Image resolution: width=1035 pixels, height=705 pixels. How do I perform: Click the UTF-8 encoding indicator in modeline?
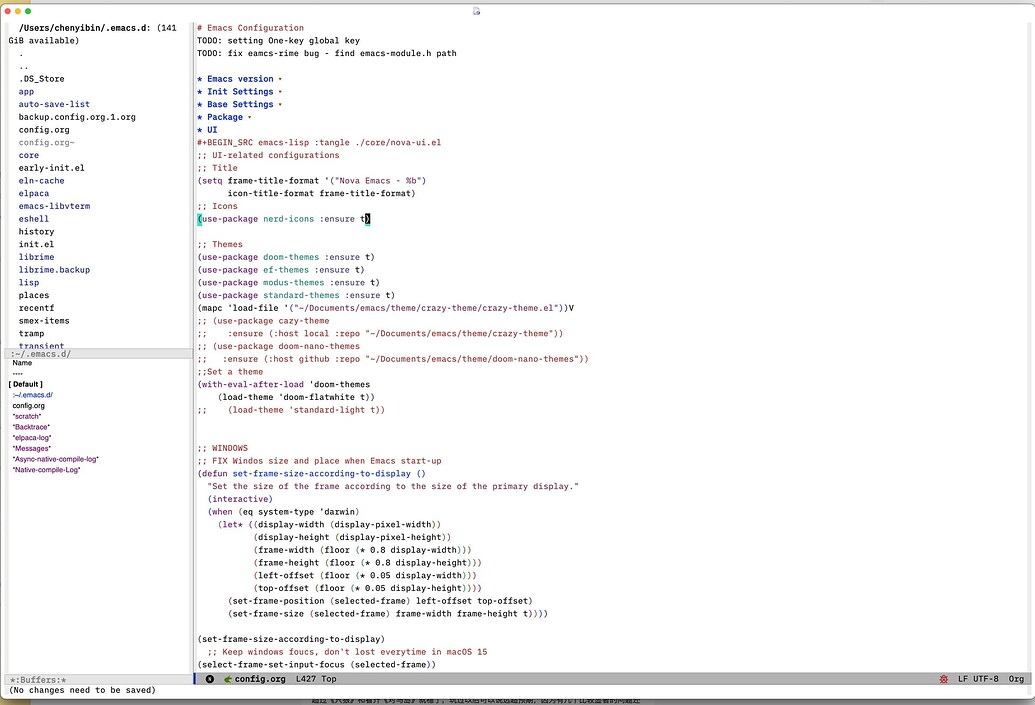(x=984, y=679)
